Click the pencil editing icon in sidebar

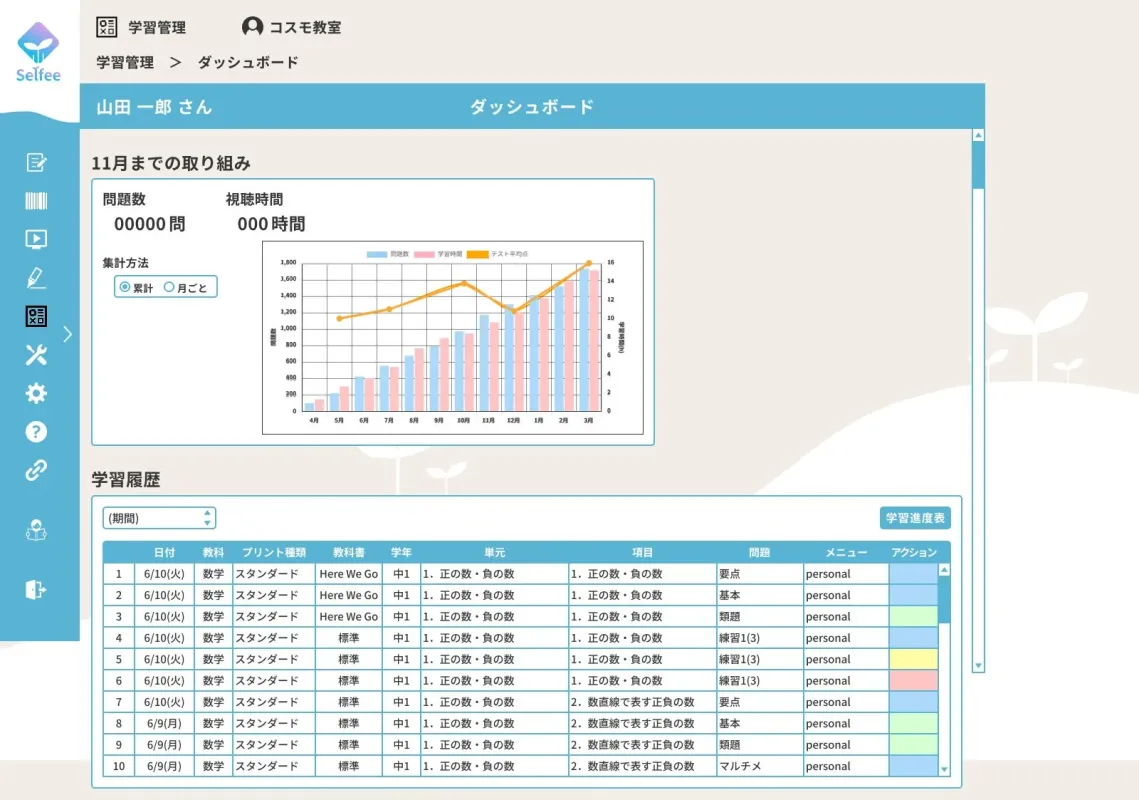36,277
